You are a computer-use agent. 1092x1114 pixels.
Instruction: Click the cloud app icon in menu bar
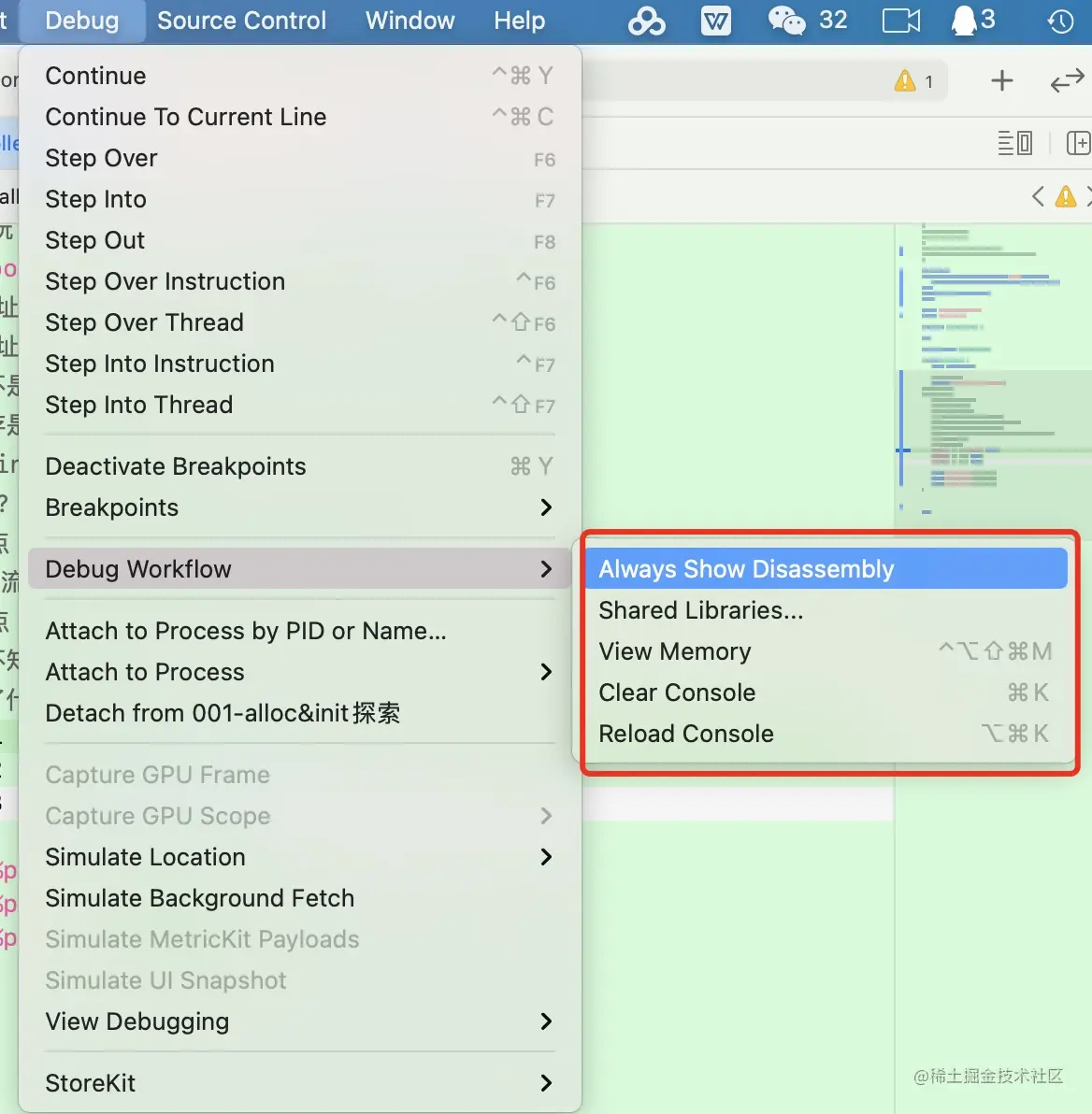click(x=646, y=21)
